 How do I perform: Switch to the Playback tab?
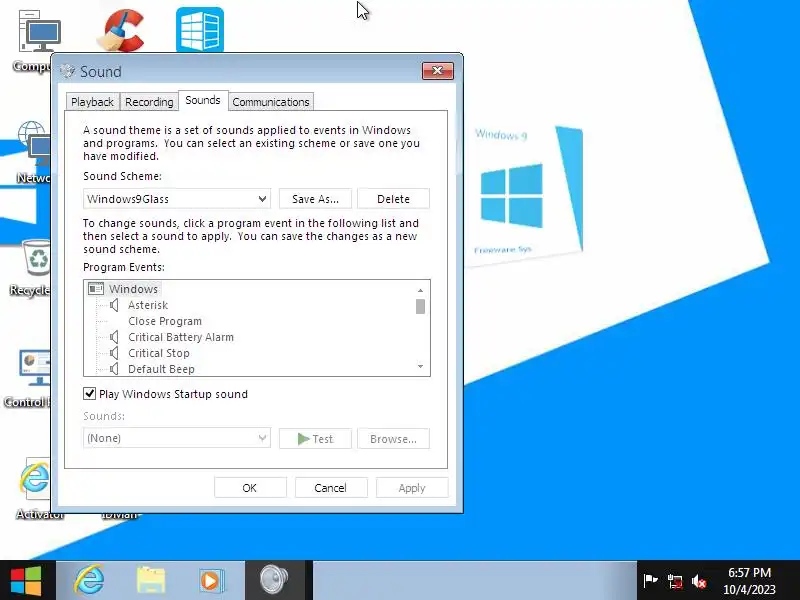pos(92,102)
